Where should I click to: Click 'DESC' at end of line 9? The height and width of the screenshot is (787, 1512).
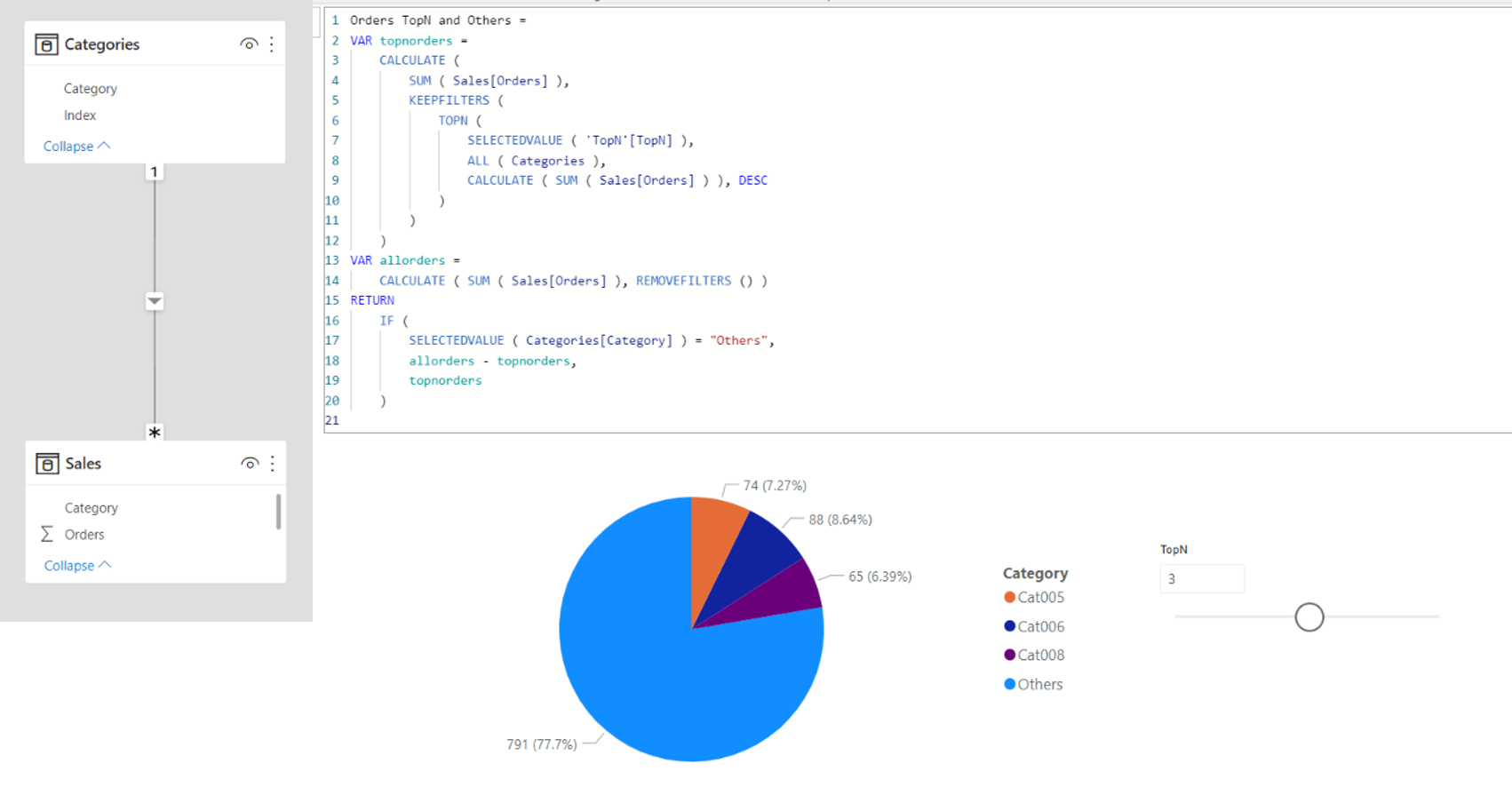pos(752,180)
